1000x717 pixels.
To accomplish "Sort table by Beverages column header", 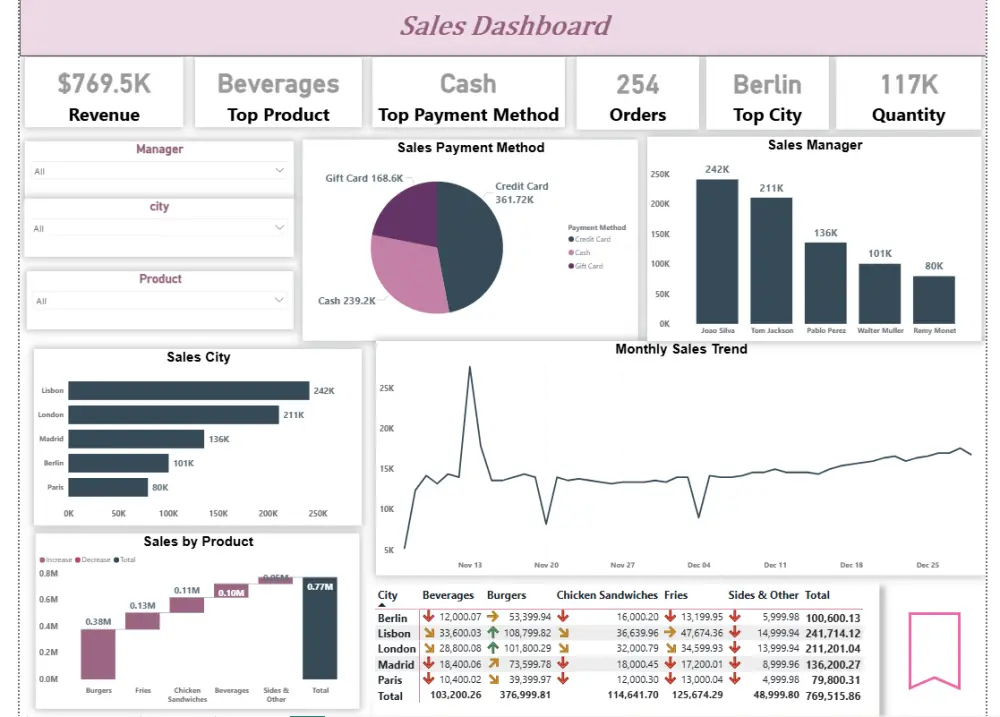I will coord(448,595).
